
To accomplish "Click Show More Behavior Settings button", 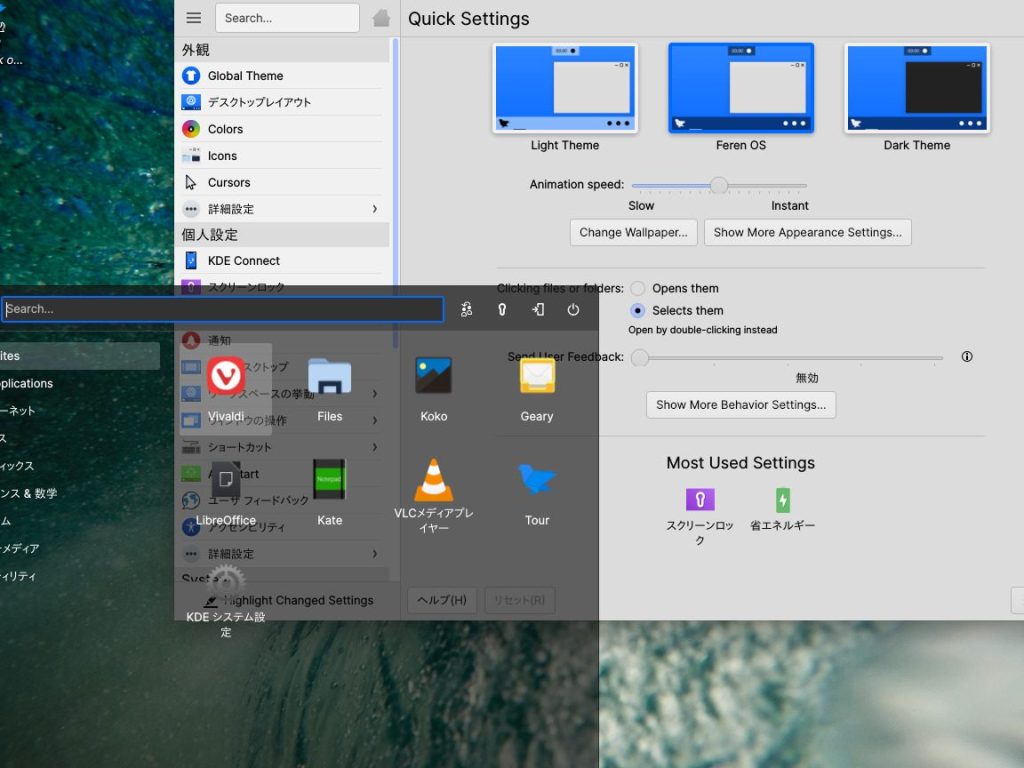I will 741,405.
